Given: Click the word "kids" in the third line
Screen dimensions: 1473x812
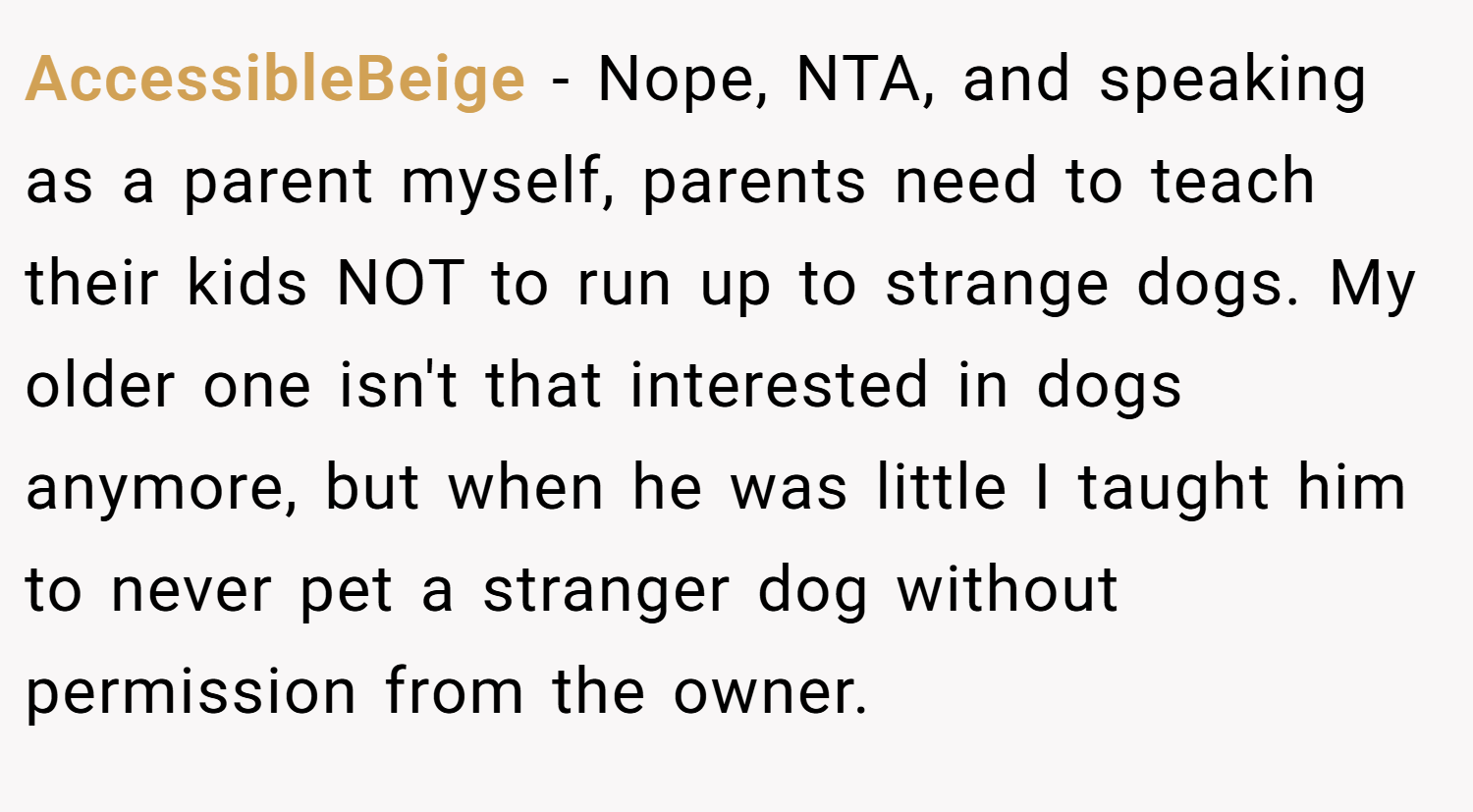Looking at the screenshot, I should click(x=247, y=284).
